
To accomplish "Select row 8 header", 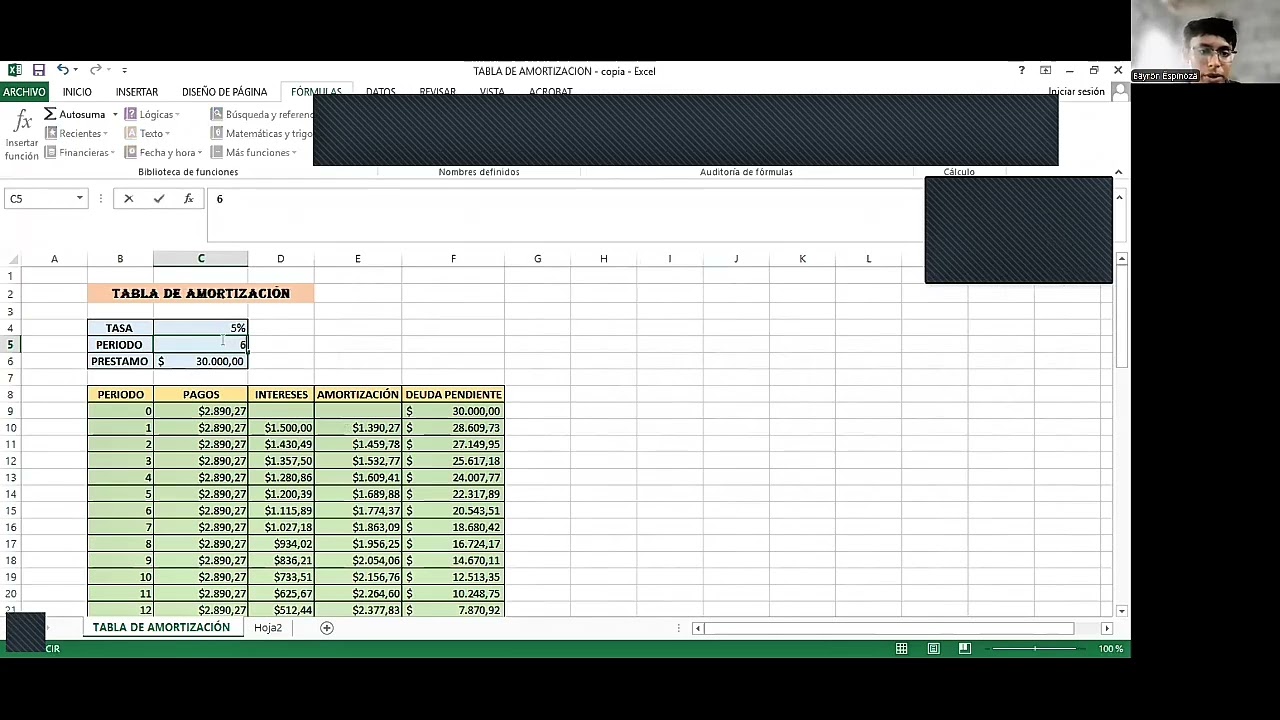I will (x=11, y=395).
